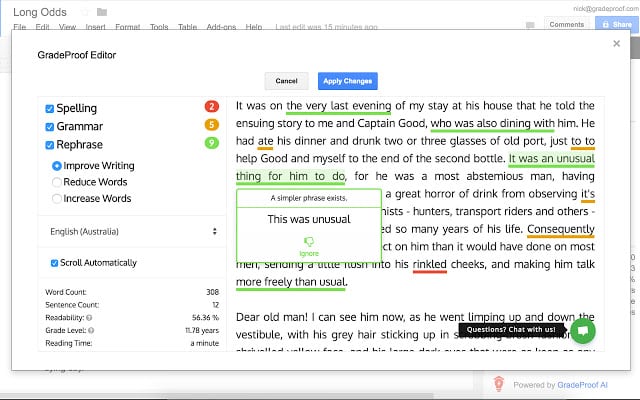Click the red Spelling count badge
Image resolution: width=640 pixels, height=400 pixels.
(211, 107)
